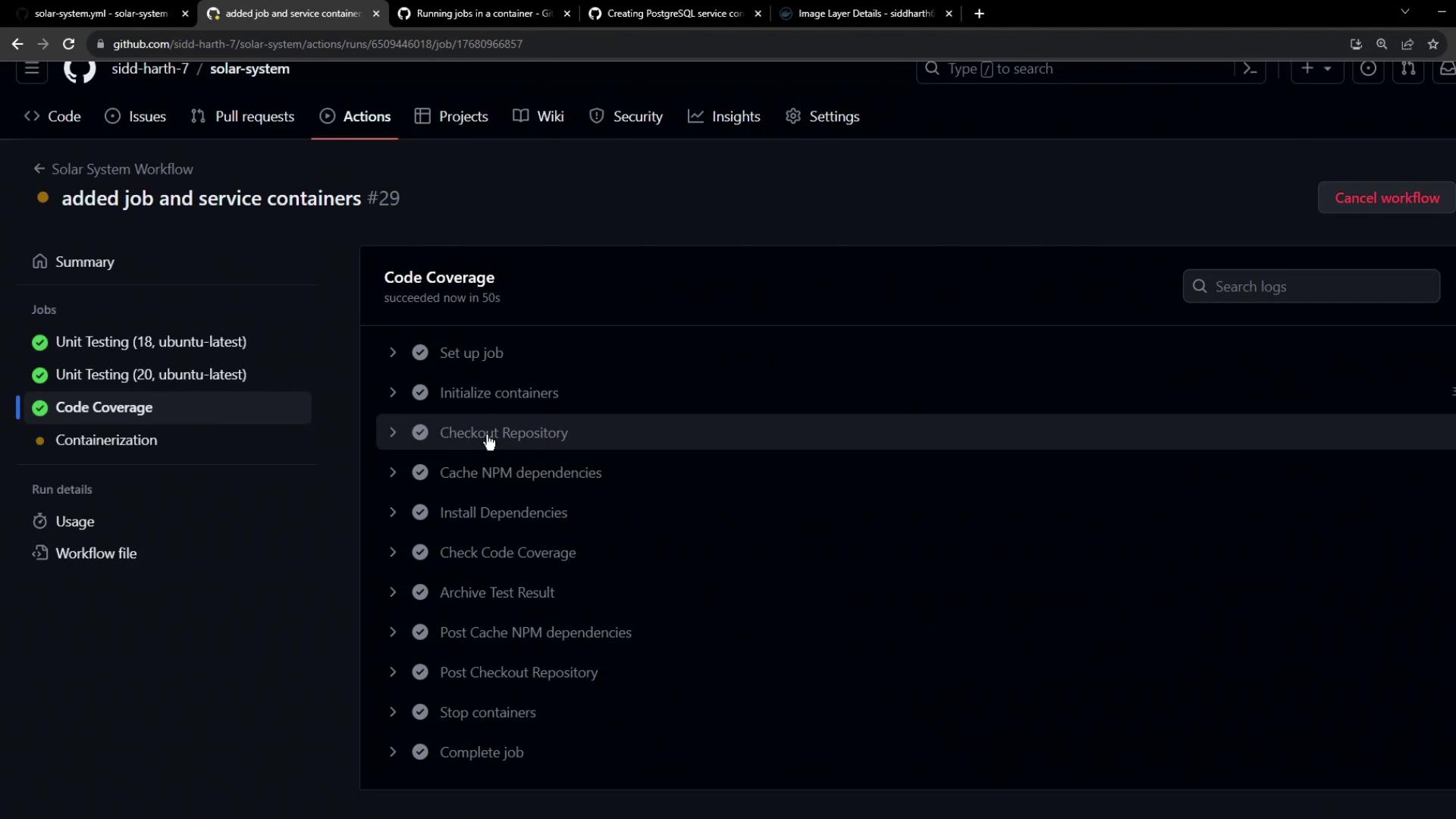Click the Cancel workflow button
The height and width of the screenshot is (819, 1456).
coord(1386,197)
